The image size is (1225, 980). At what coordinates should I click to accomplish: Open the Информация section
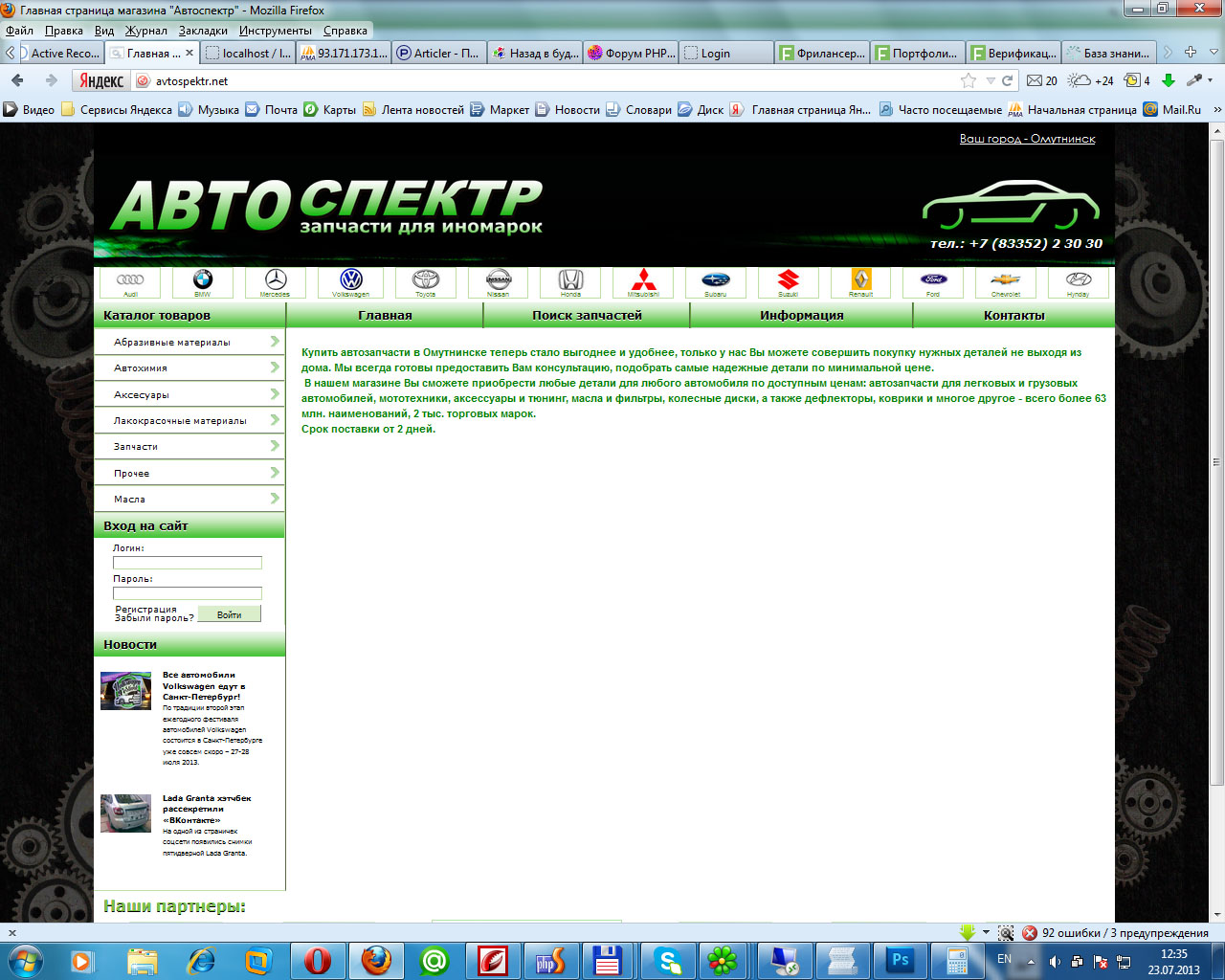[802, 315]
